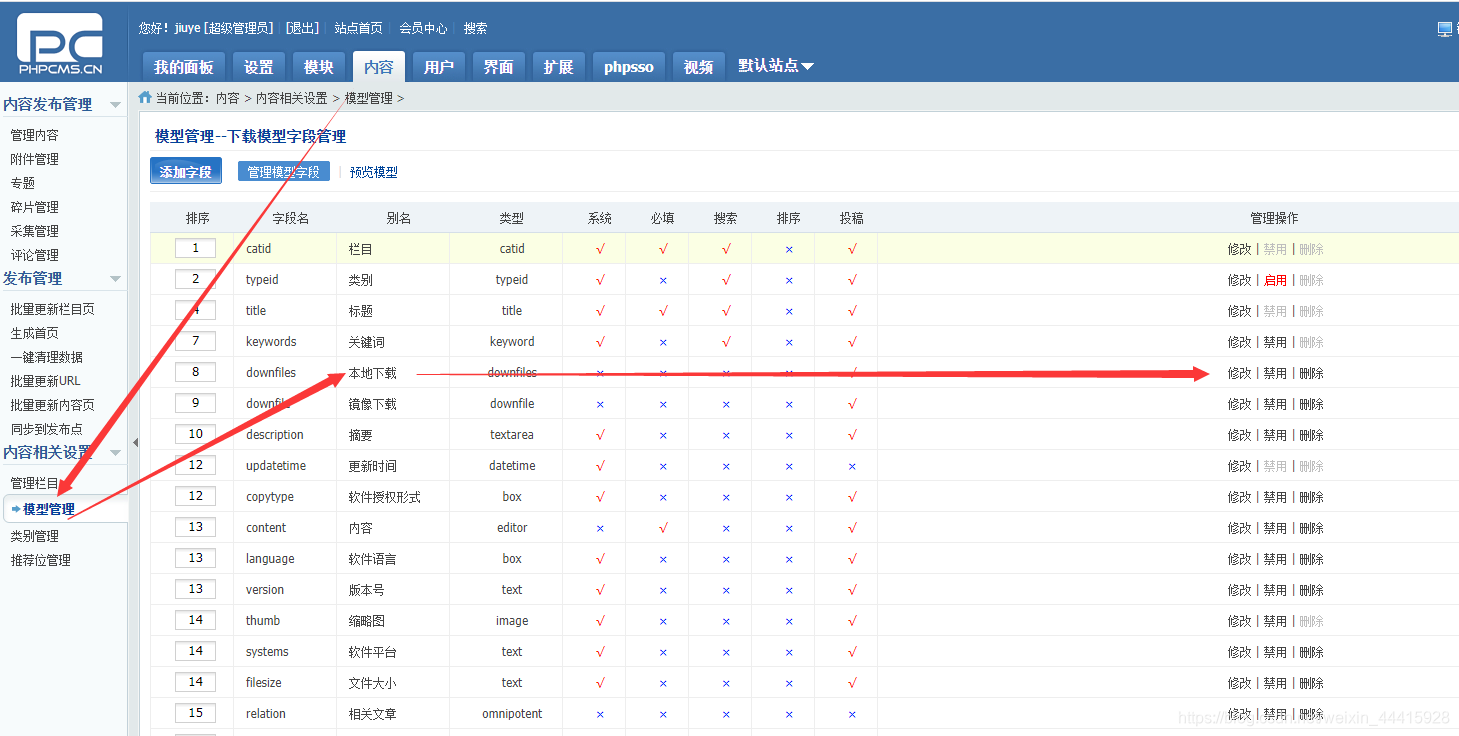Click the 软件授权形式 alias cell
The image size is (1459, 736).
(x=384, y=497)
